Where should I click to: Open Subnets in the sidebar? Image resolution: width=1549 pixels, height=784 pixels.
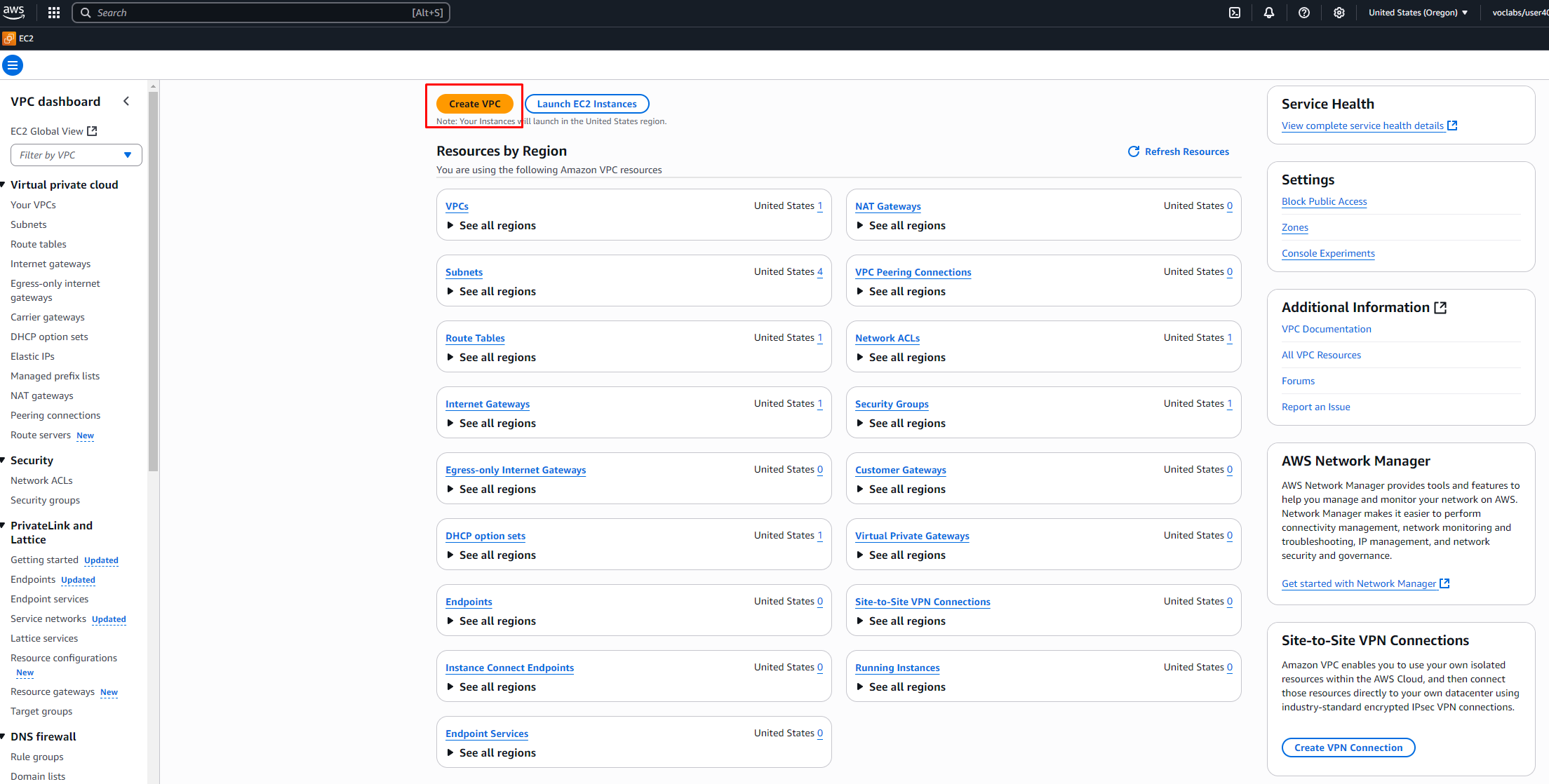[29, 224]
